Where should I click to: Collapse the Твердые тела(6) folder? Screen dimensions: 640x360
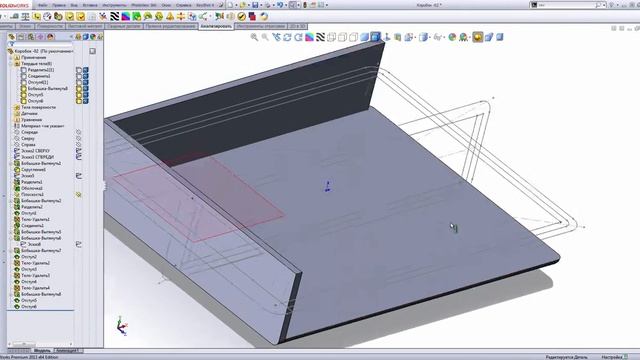(x=11, y=64)
